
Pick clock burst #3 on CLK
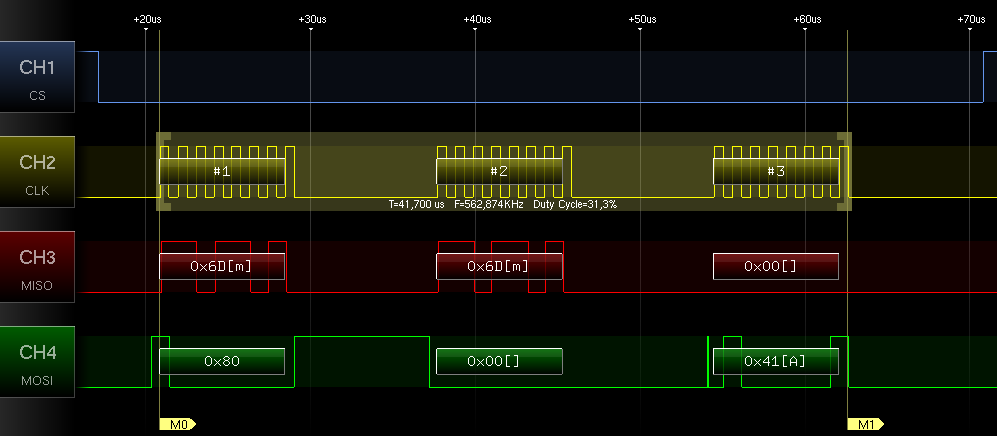coord(775,171)
